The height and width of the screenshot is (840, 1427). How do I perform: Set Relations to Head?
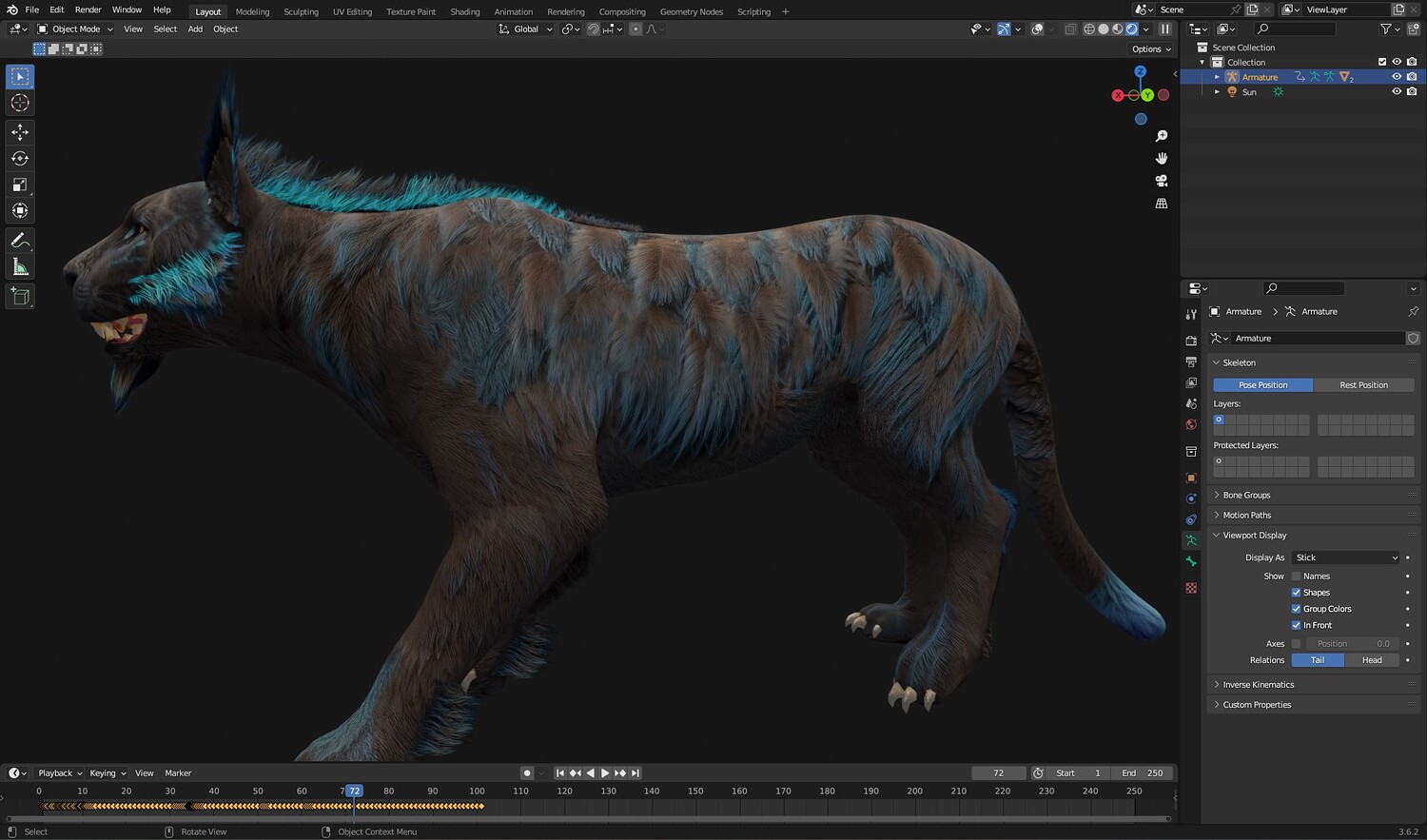coord(1371,660)
